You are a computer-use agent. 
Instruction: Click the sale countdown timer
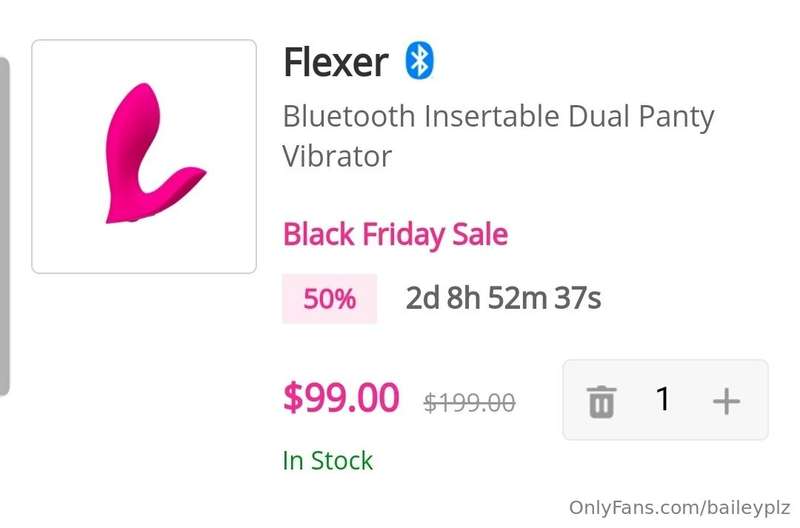[503, 298]
